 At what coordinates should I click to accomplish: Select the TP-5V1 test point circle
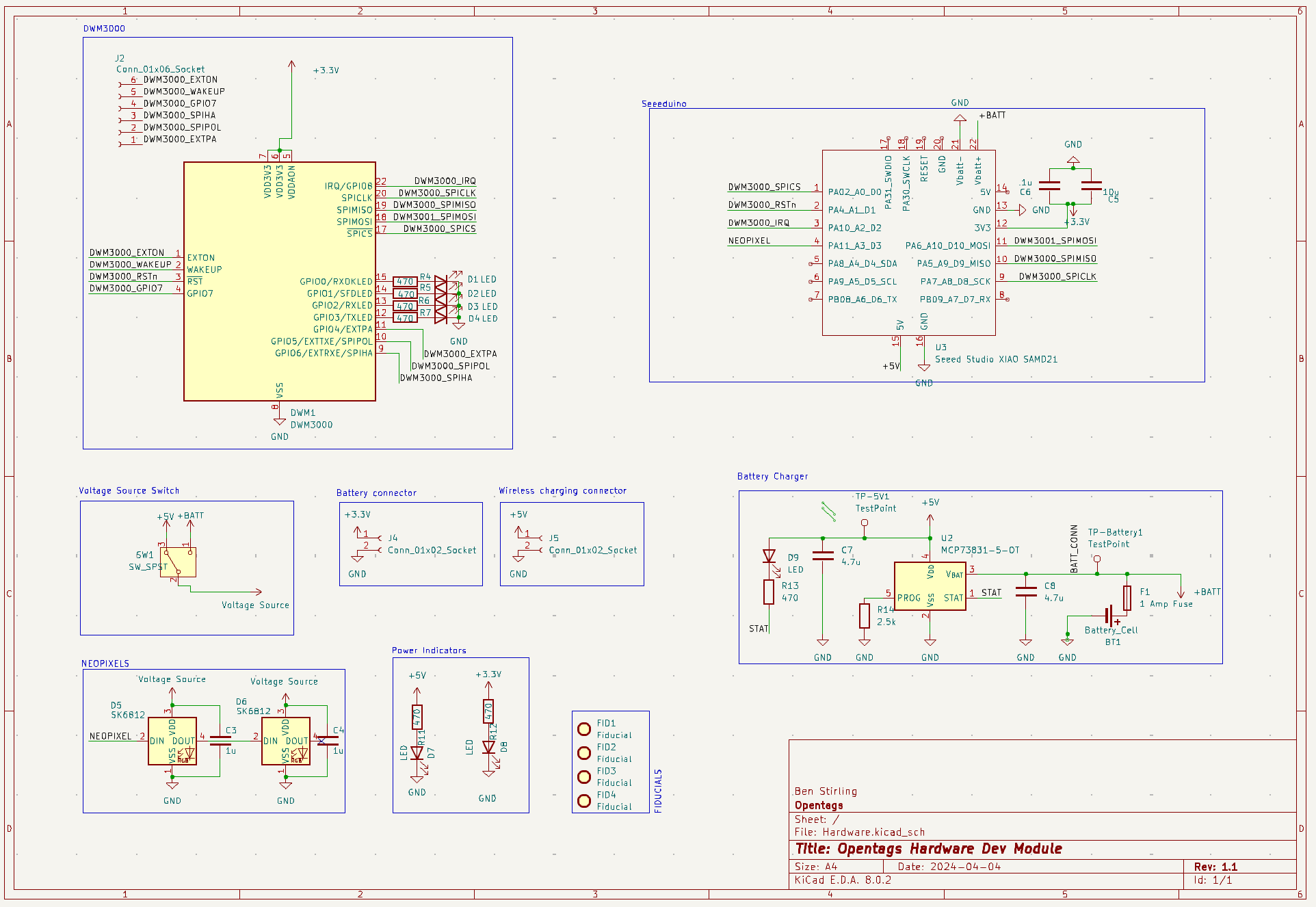865,523
